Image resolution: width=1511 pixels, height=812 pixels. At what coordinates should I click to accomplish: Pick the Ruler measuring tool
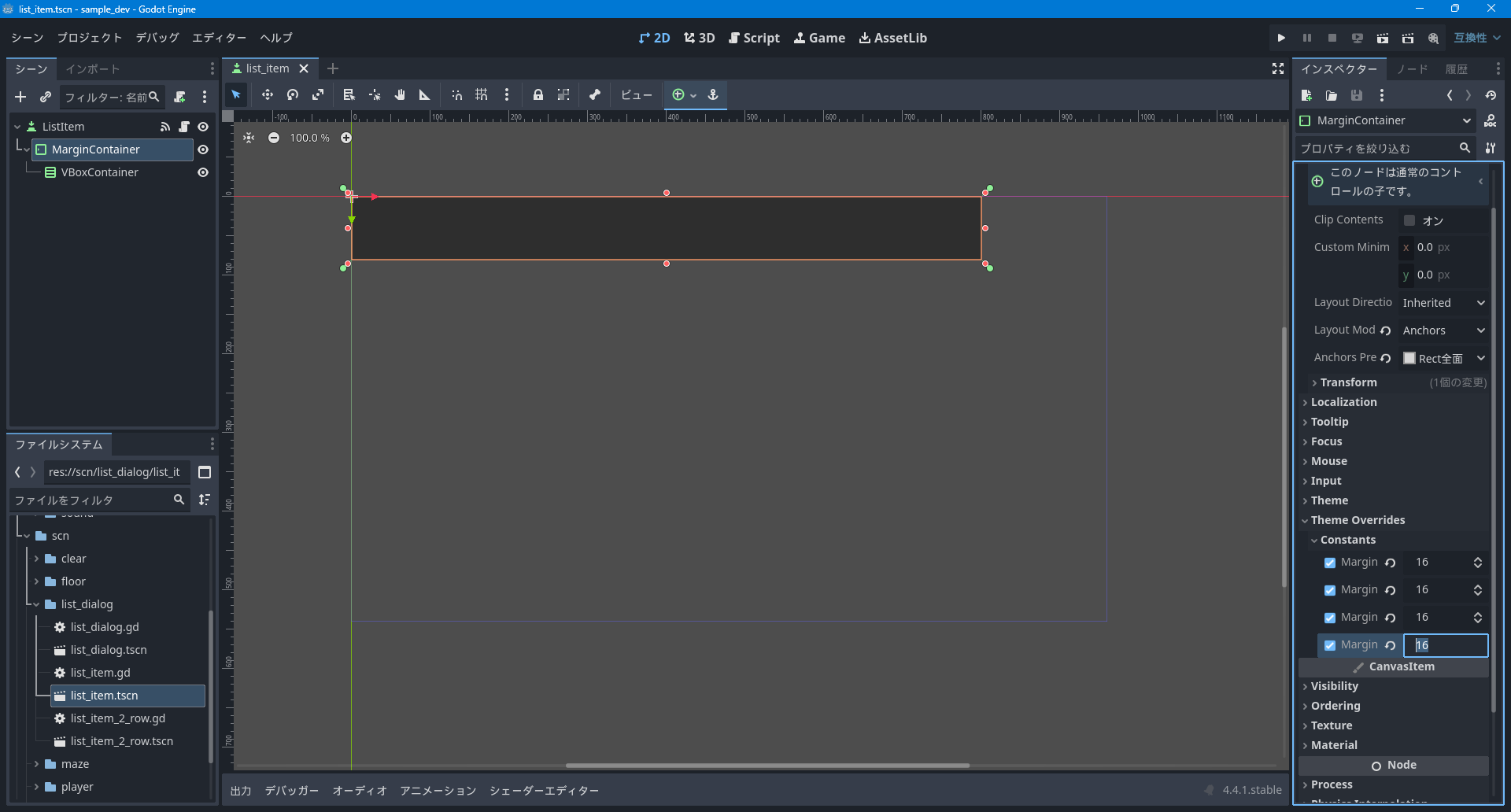[425, 95]
